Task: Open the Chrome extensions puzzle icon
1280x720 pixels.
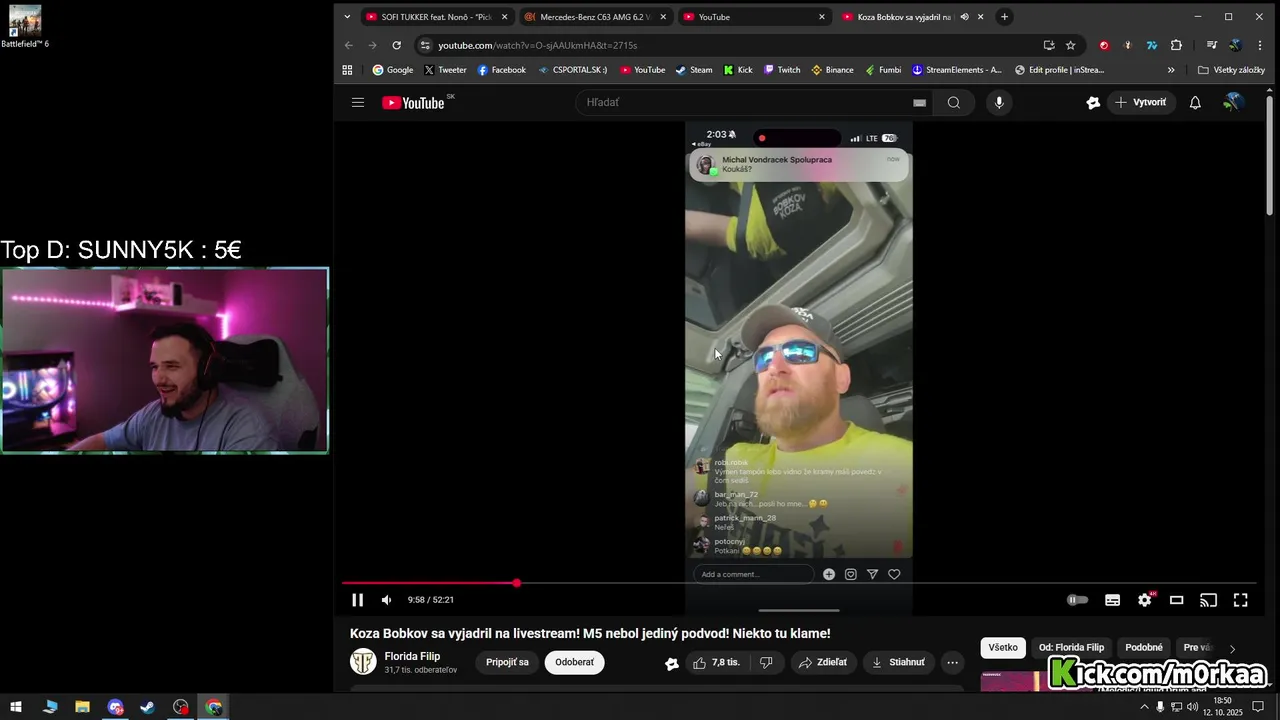Action: [1176, 45]
